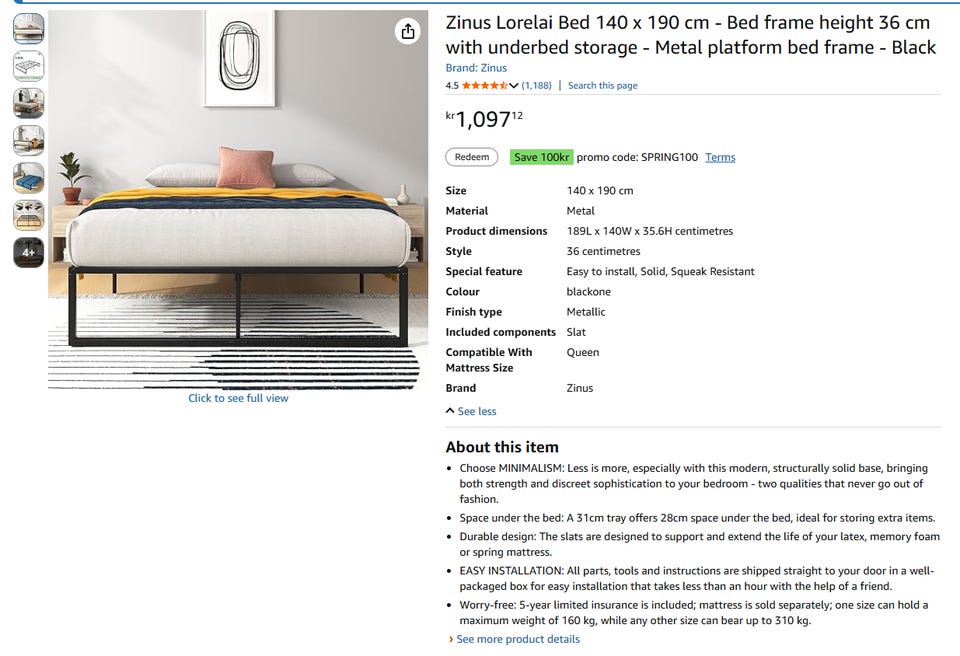Select the blue underbed storage thumbnail
The height and width of the screenshot is (656, 960).
coord(28,178)
